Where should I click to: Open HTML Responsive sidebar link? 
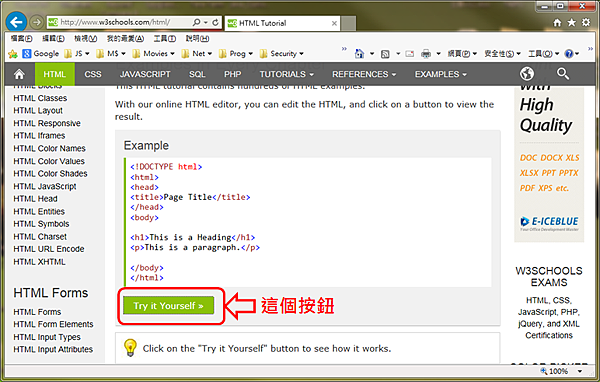tap(47, 123)
